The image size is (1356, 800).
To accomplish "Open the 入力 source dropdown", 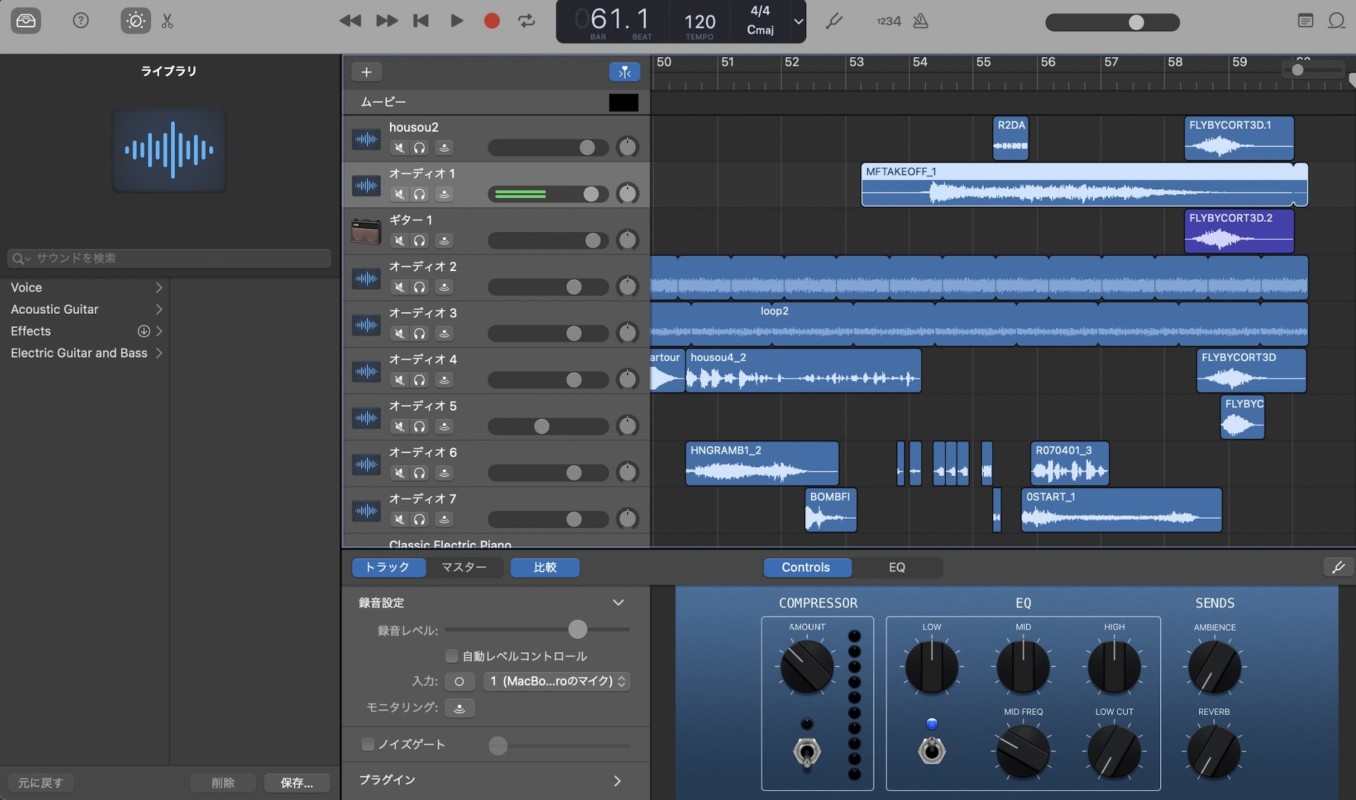I will click(556, 681).
